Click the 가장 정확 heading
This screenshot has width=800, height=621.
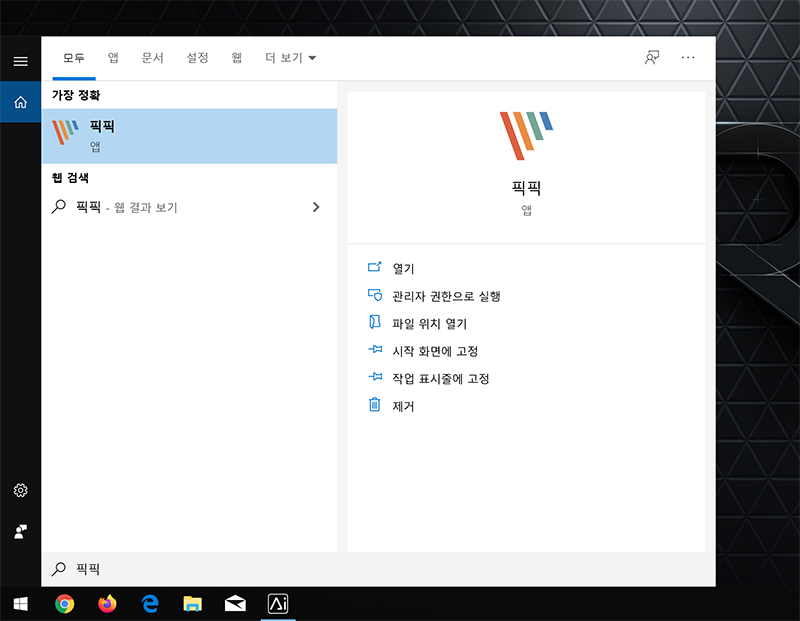tap(76, 95)
